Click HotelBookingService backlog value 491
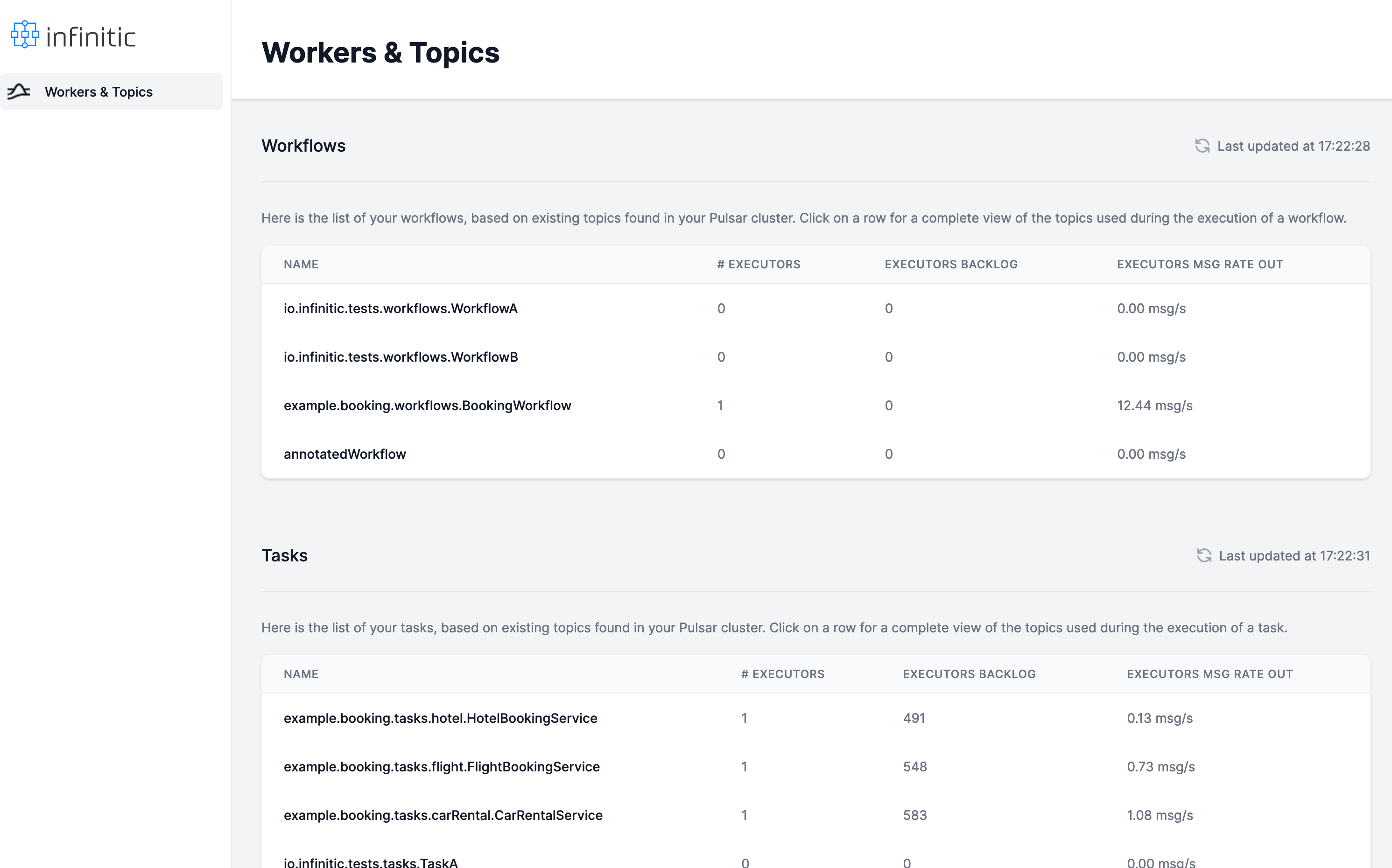 pos(914,718)
